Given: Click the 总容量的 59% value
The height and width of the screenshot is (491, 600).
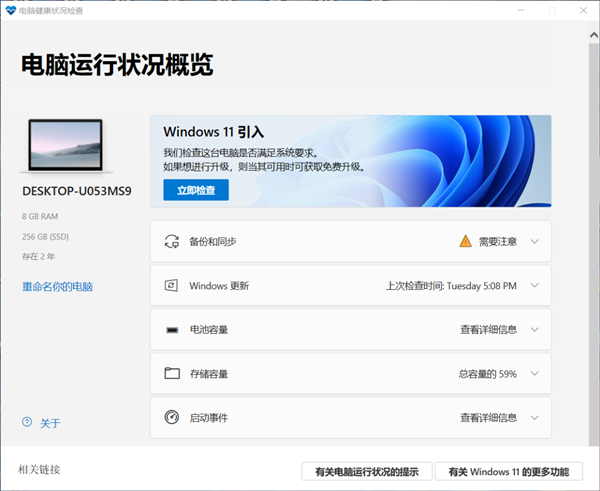Looking at the screenshot, I should click(488, 374).
